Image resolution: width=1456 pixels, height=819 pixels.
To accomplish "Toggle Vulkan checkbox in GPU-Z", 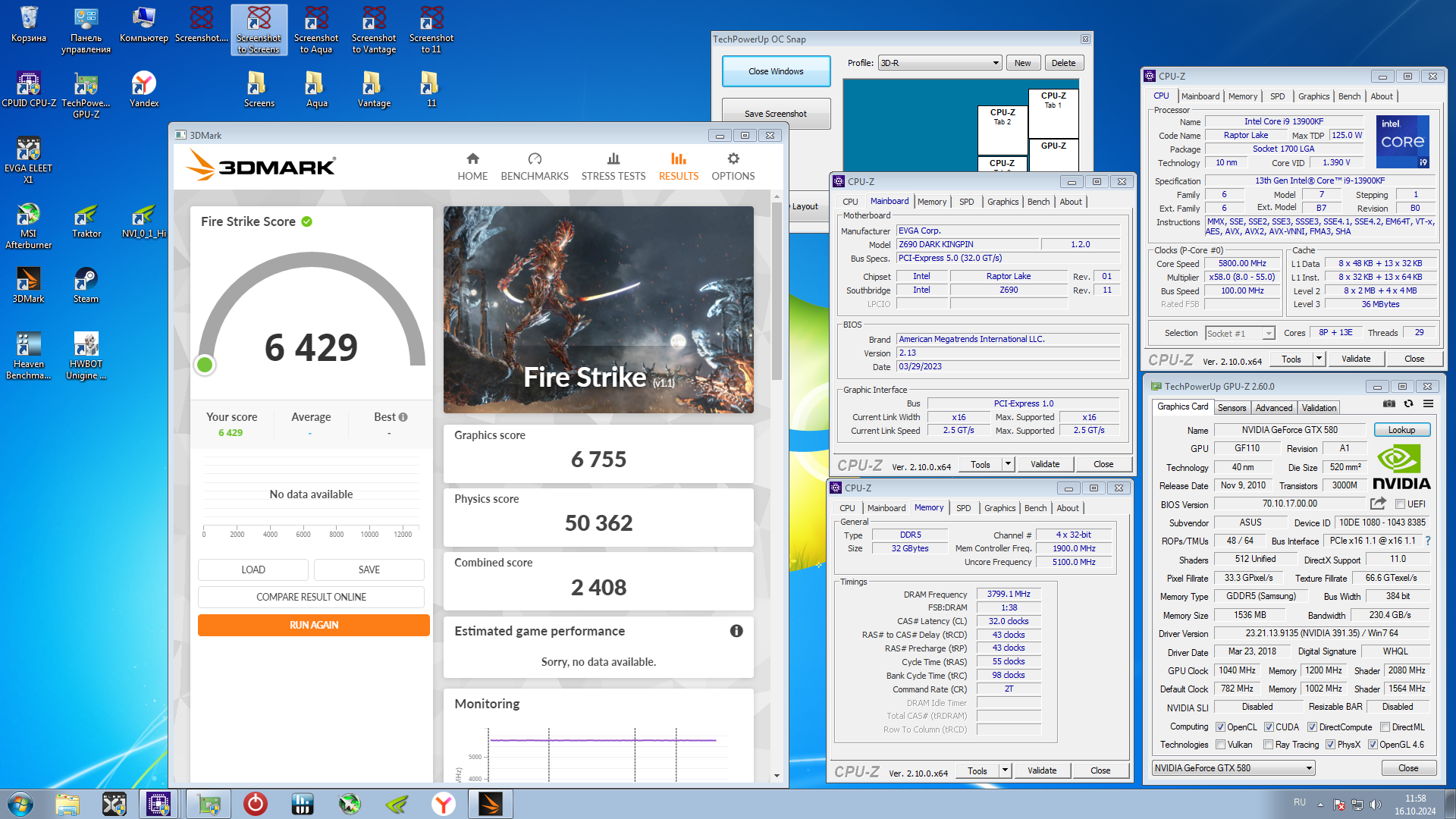I will pos(1220,745).
